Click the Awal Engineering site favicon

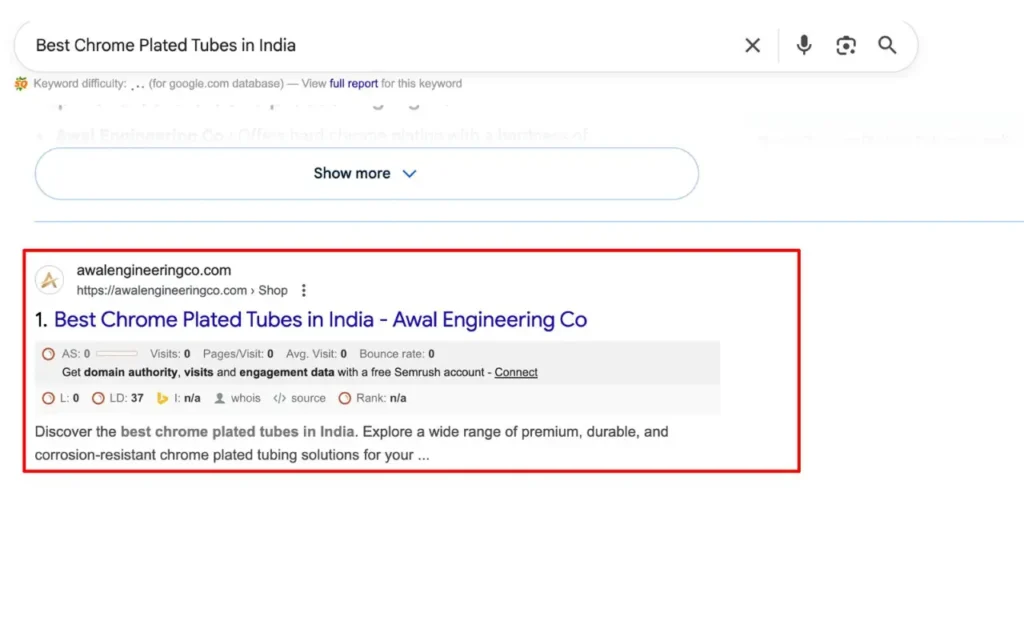[49, 280]
